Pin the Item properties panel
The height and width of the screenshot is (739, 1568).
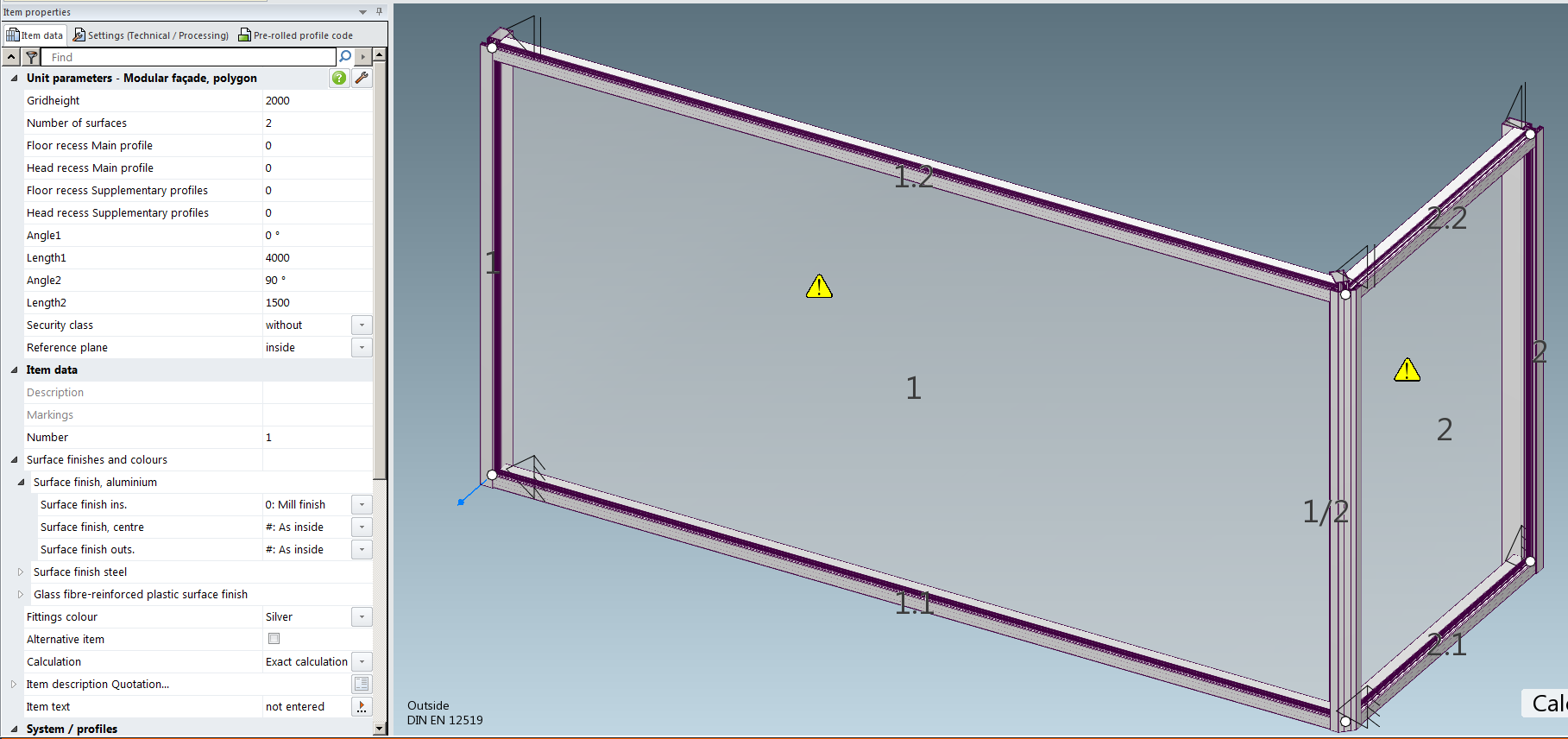pos(379,12)
